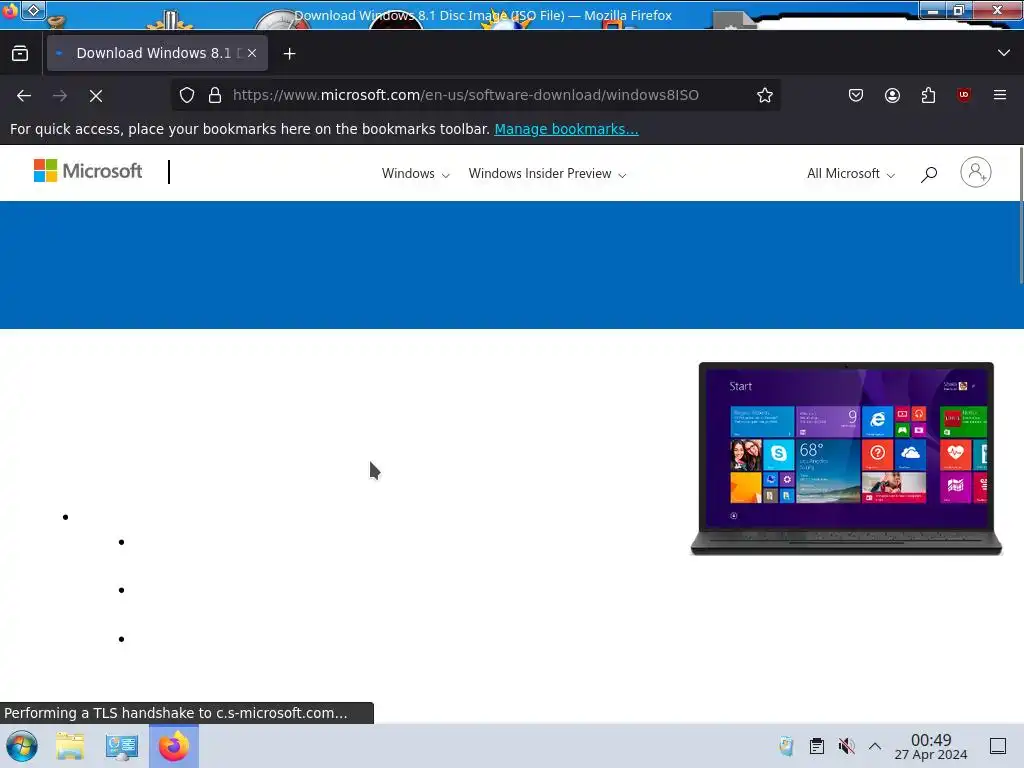Switch to Firefox taskbar button
Screen dimensions: 1024x768
[x=174, y=746]
